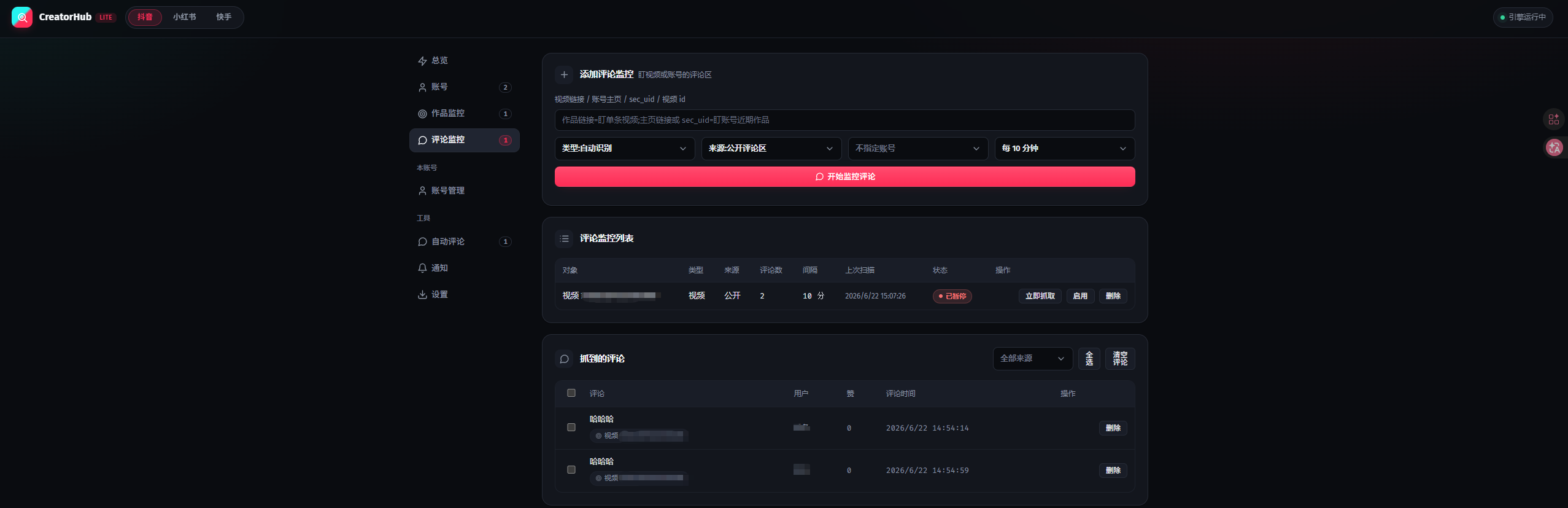Click badge count on 自动评论 item
Screen dimensions: 1568x508
tap(505, 242)
